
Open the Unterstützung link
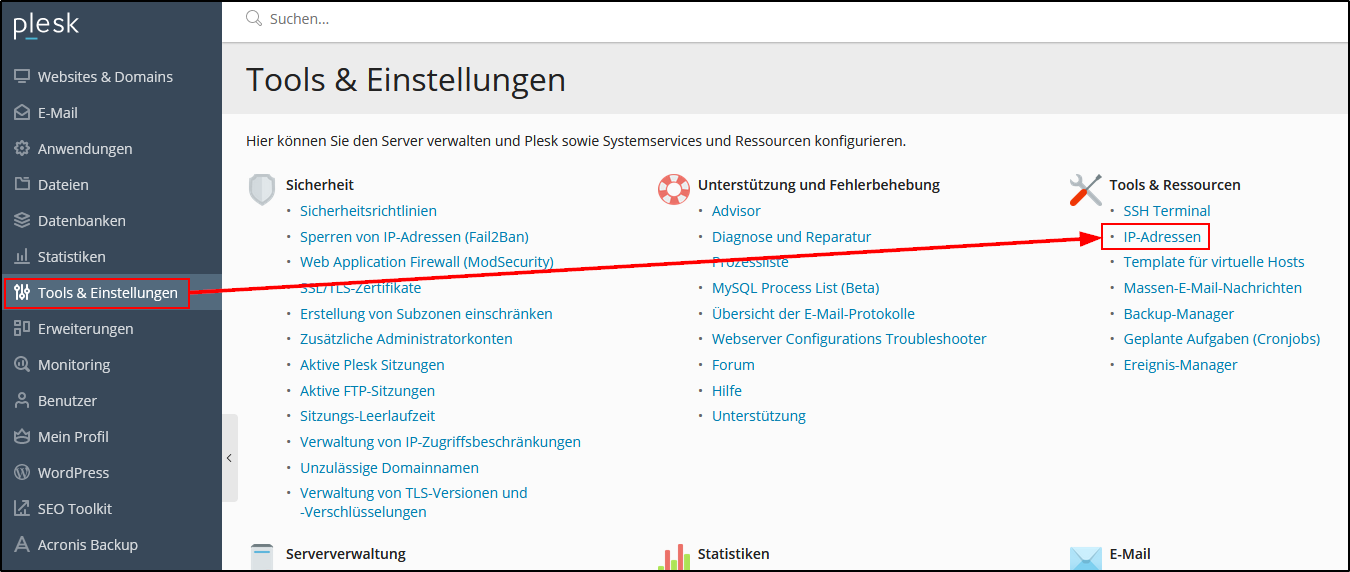coord(759,416)
